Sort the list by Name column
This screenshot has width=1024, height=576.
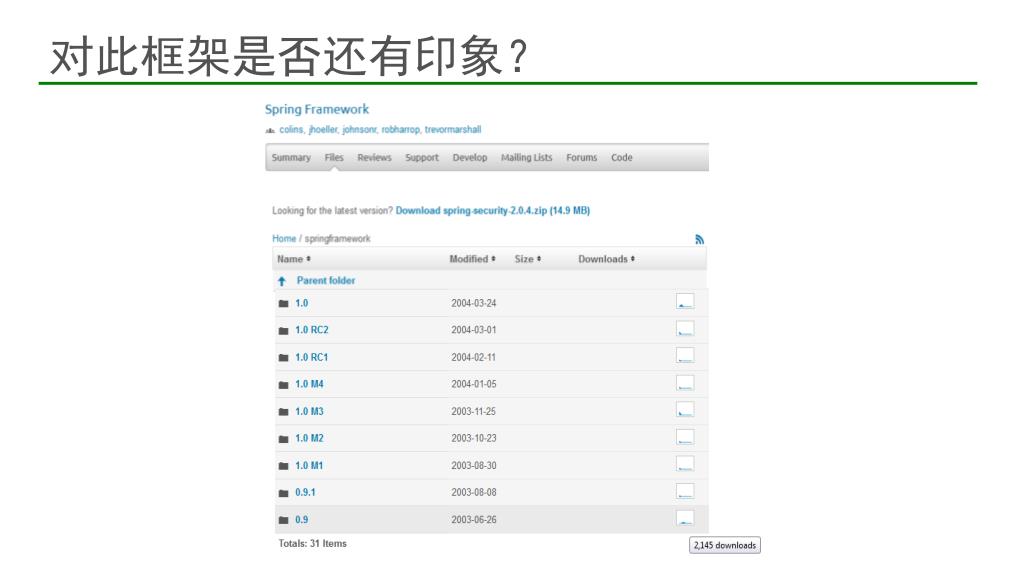tap(294, 259)
